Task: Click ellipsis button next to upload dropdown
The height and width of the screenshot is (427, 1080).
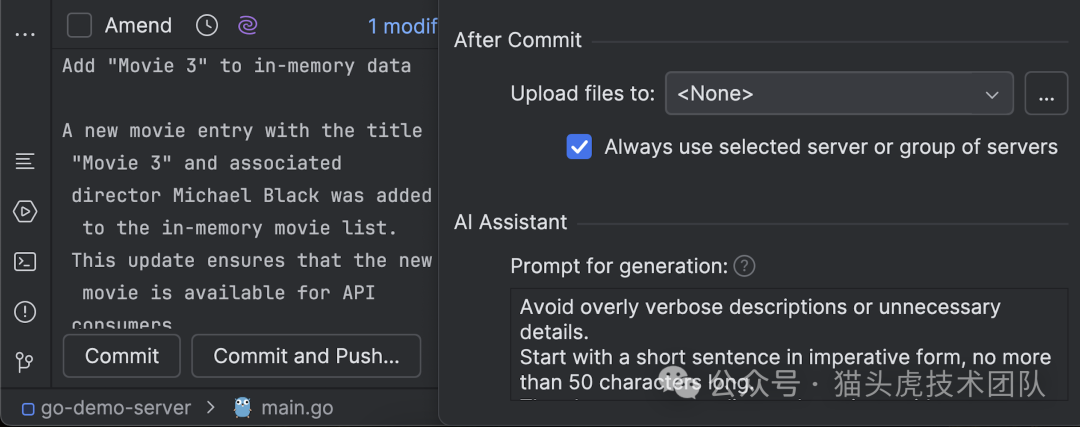Action: click(1046, 94)
